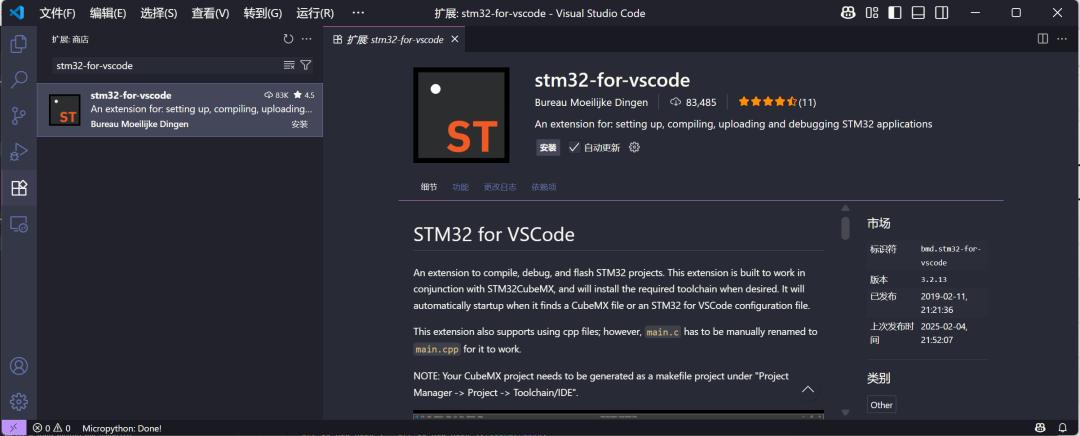
Task: Open the Remote Explorer view
Action: 19,223
